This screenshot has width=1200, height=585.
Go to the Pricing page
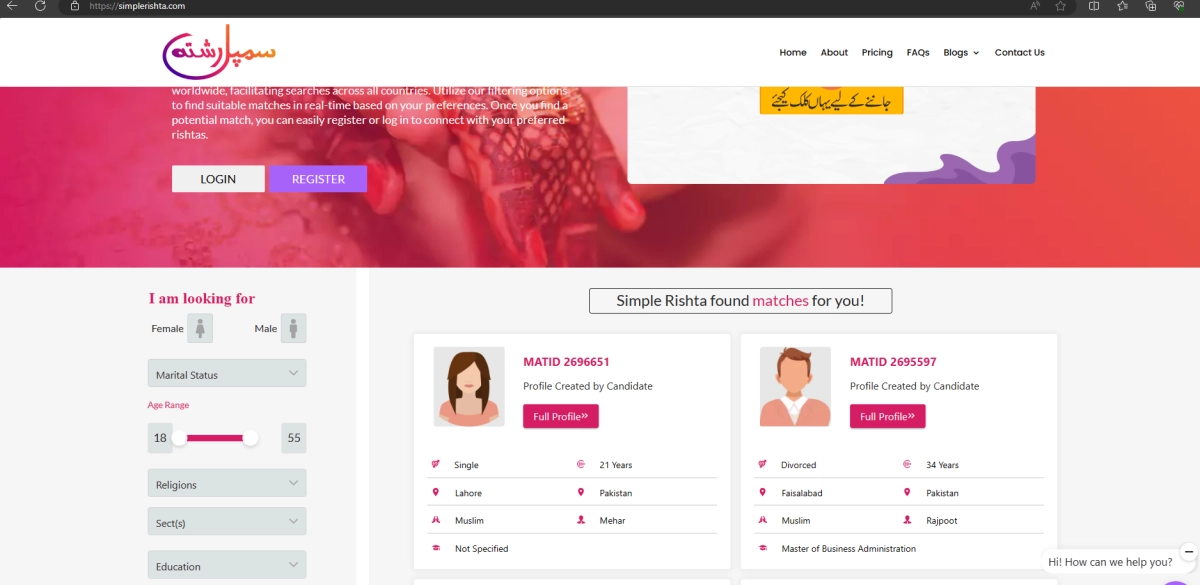click(877, 53)
